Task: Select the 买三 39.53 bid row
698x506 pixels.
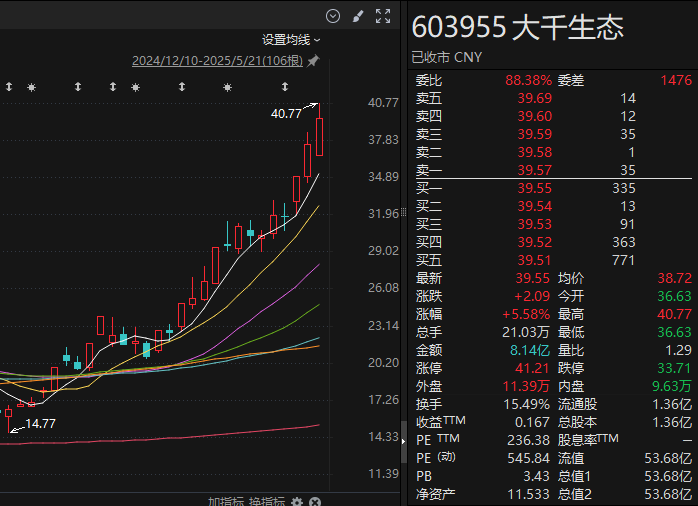Action: click(x=553, y=224)
